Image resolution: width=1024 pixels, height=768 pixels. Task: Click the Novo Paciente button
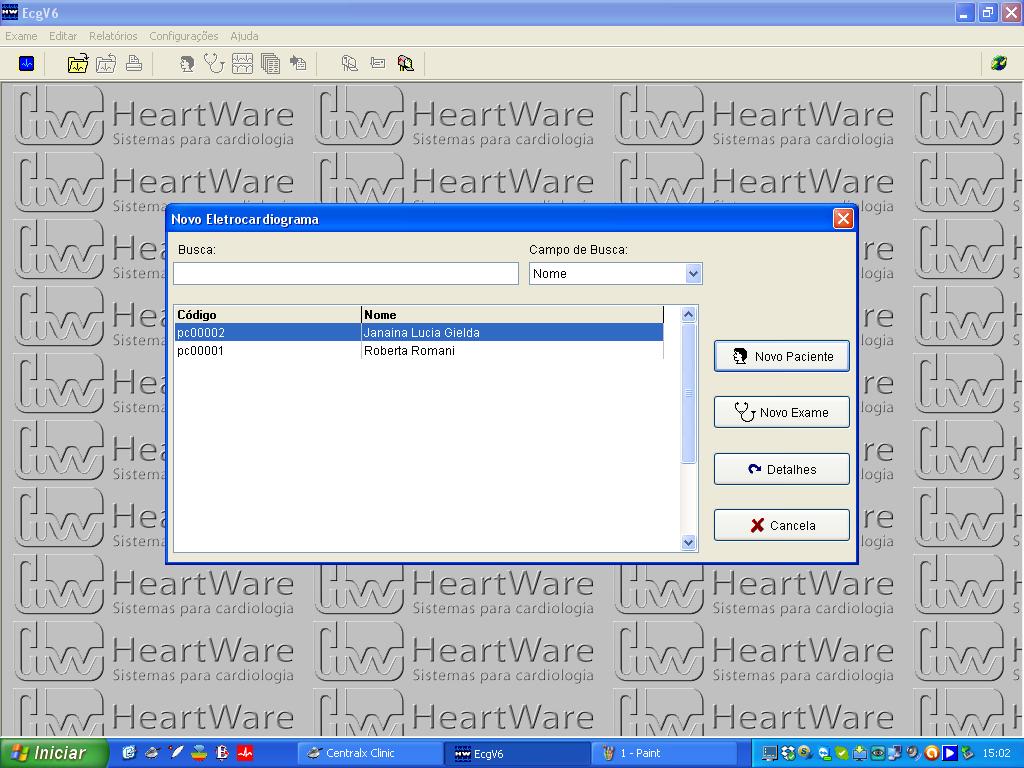(782, 357)
